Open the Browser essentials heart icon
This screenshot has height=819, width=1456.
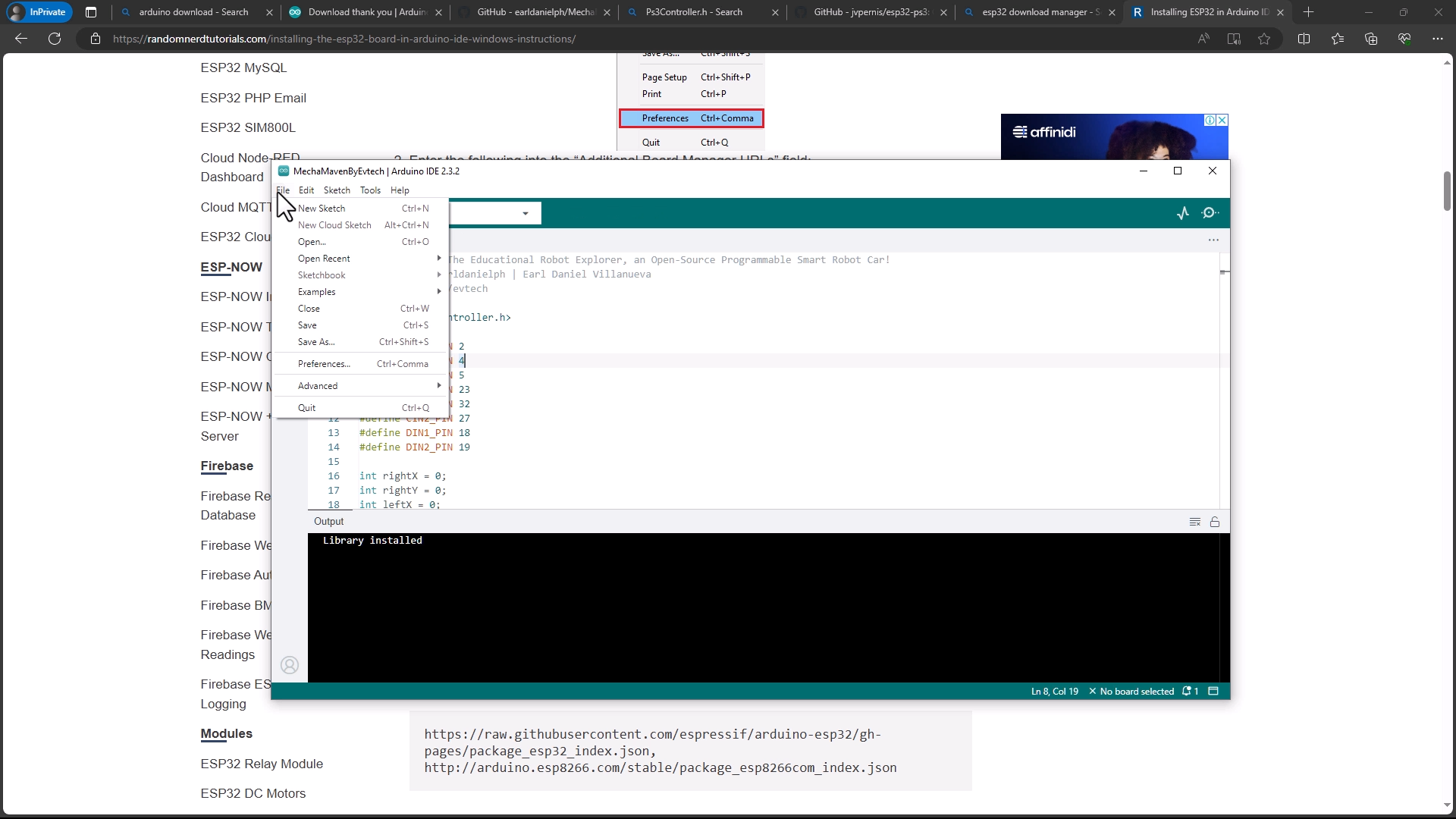[x=1404, y=39]
